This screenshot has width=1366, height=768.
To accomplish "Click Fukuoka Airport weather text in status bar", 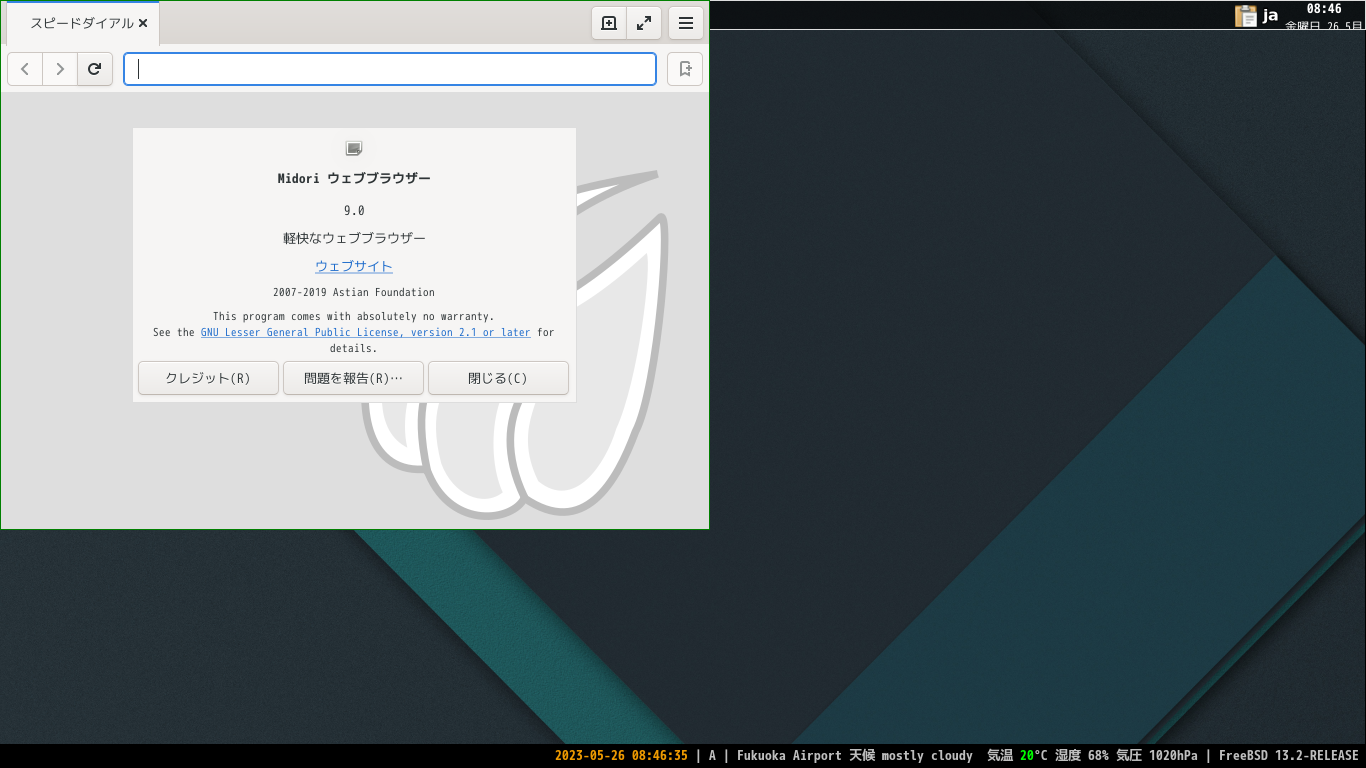I will coord(855,756).
